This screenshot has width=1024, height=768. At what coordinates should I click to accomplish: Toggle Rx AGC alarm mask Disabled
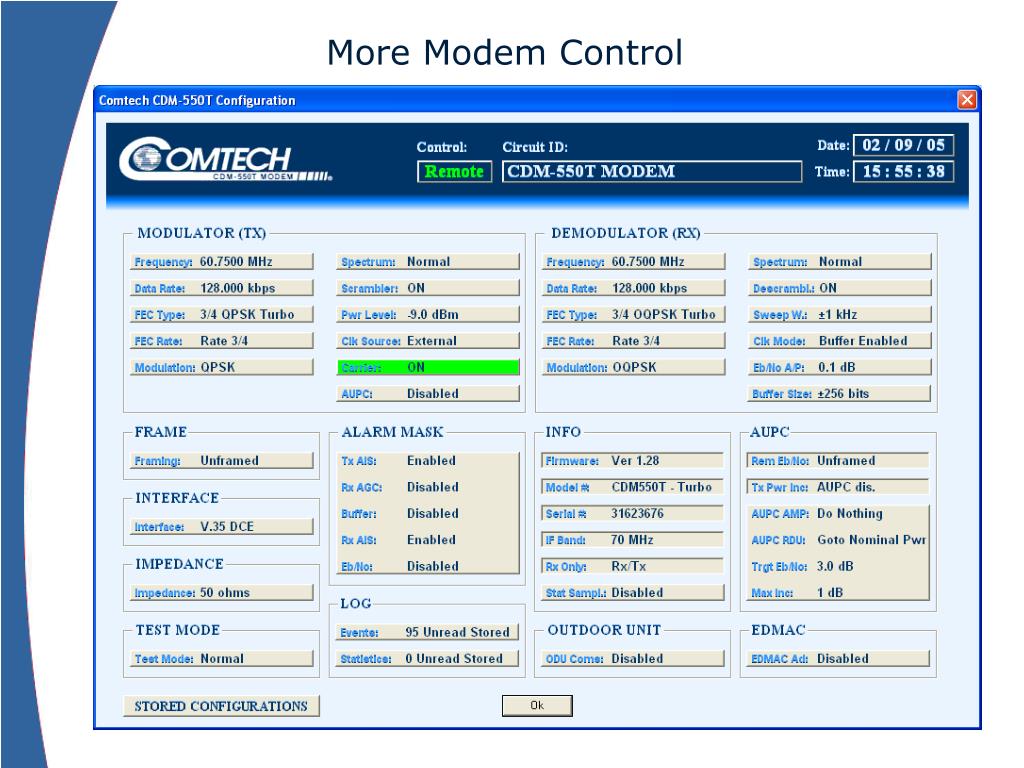[x=428, y=487]
